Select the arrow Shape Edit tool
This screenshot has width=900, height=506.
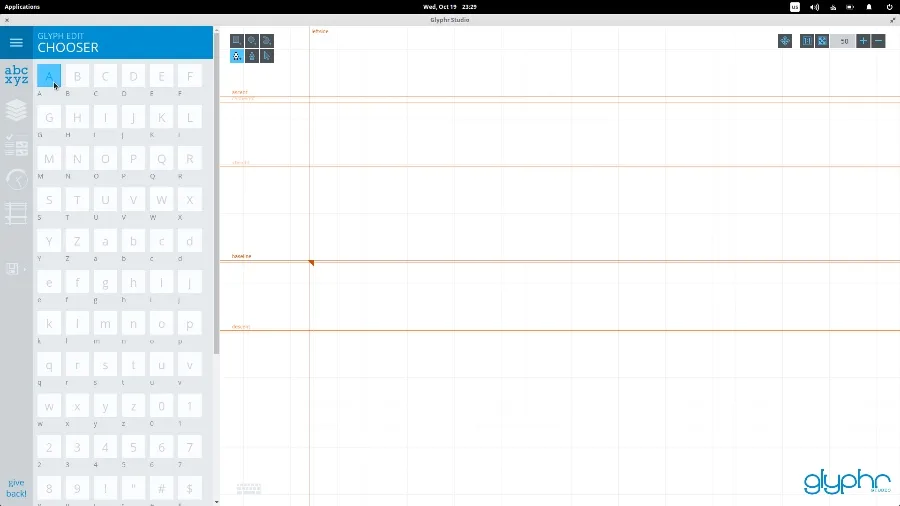(267, 56)
